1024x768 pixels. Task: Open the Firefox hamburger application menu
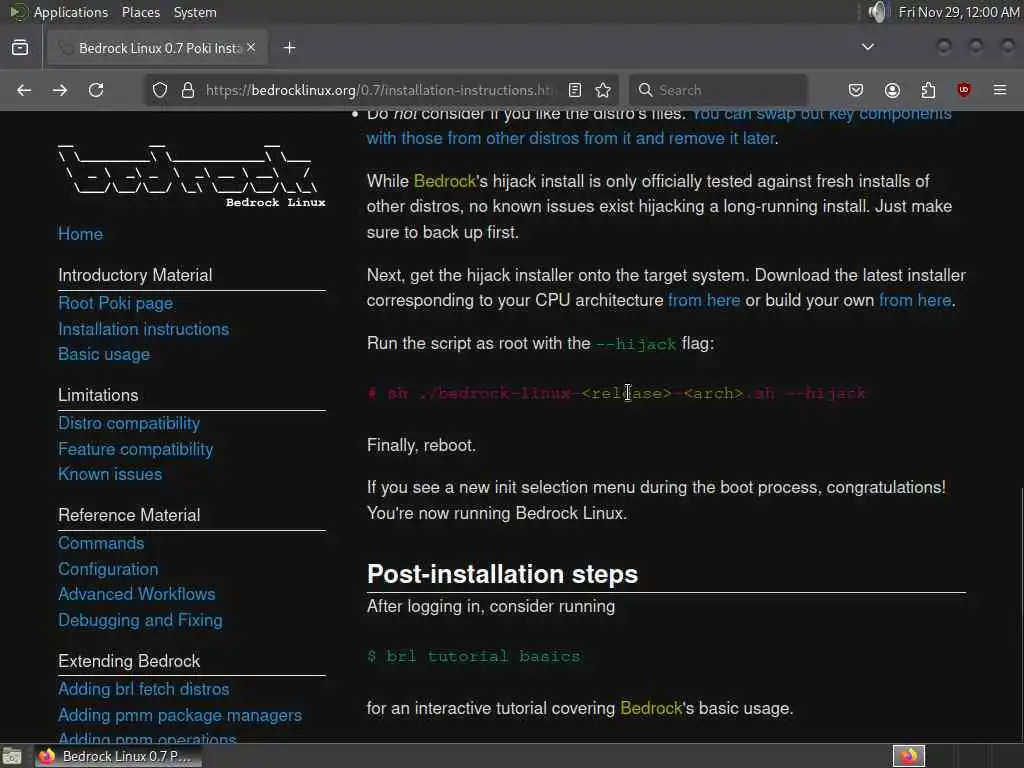(x=1000, y=90)
